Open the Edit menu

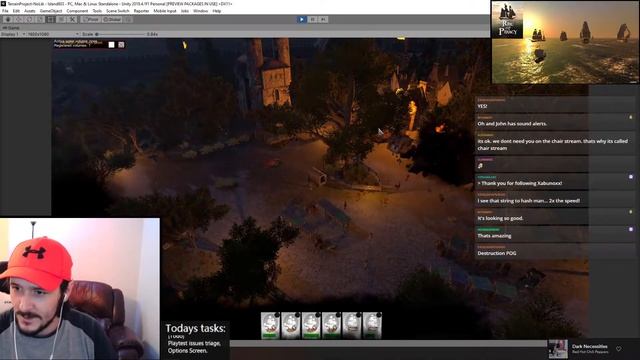point(16,11)
